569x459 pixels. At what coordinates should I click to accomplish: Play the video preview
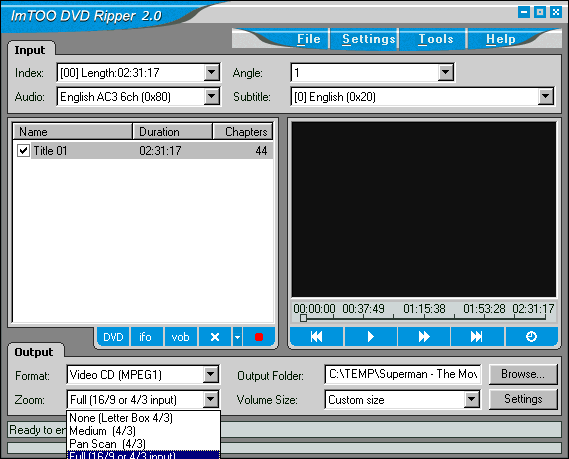point(371,337)
